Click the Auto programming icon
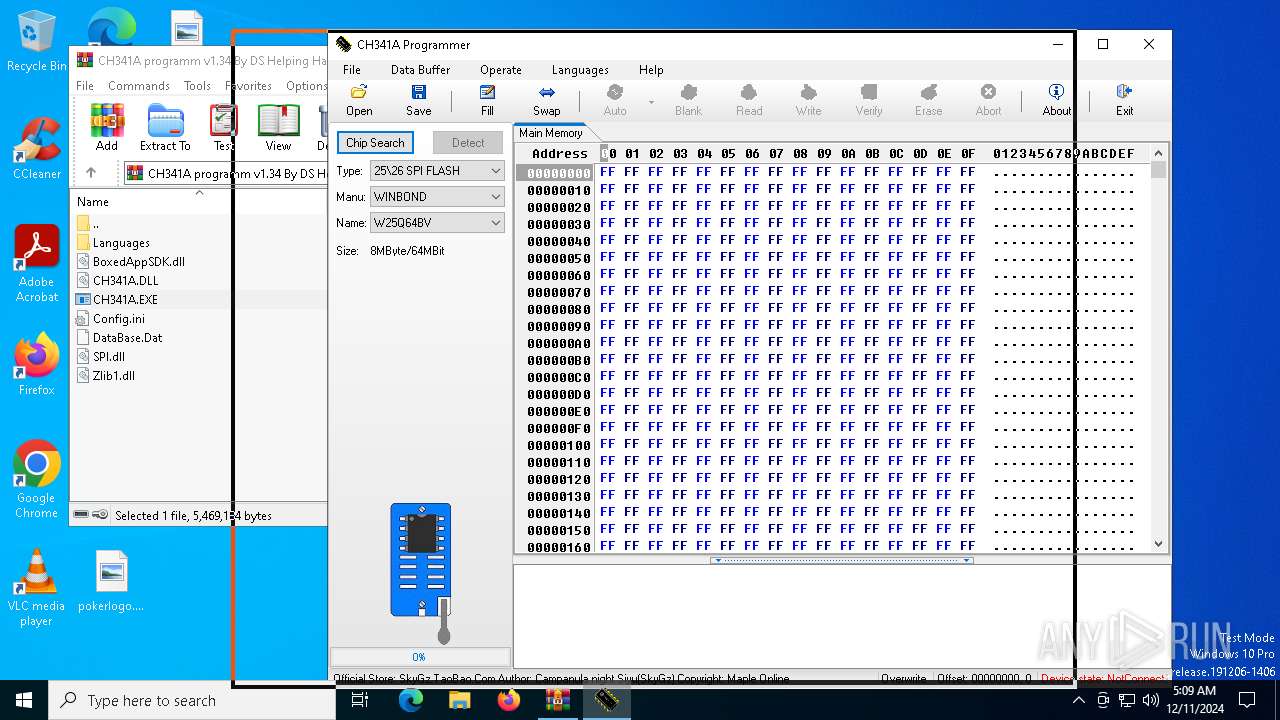This screenshot has height=720, width=1280. (x=615, y=100)
